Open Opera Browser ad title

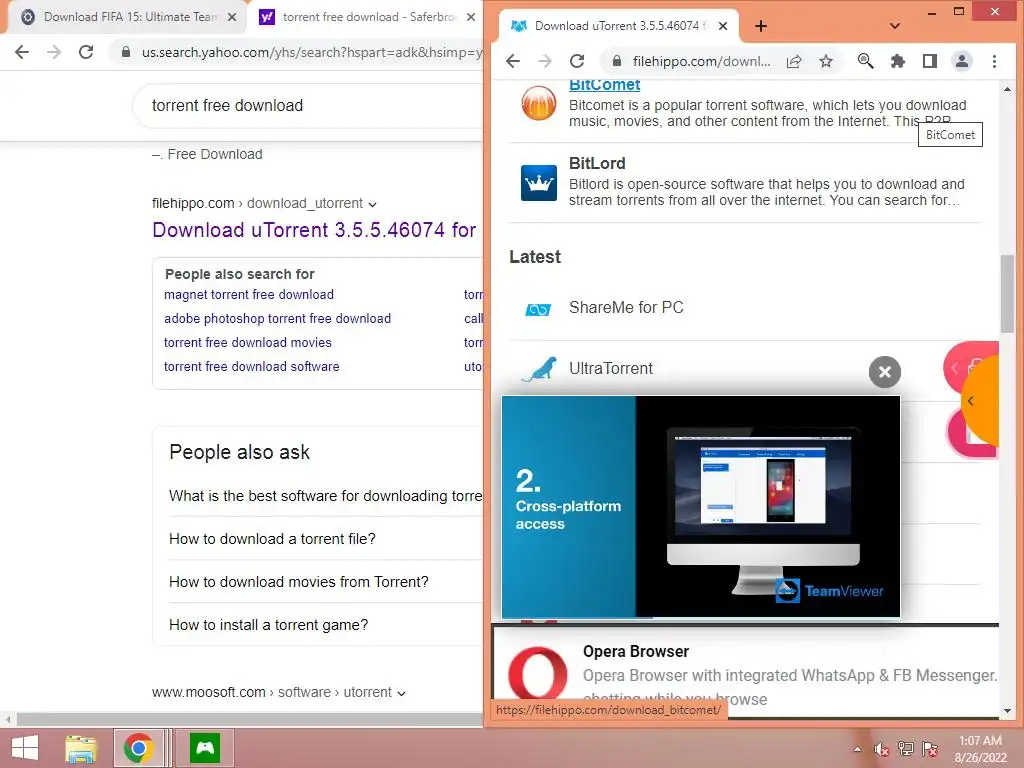[x=635, y=652]
